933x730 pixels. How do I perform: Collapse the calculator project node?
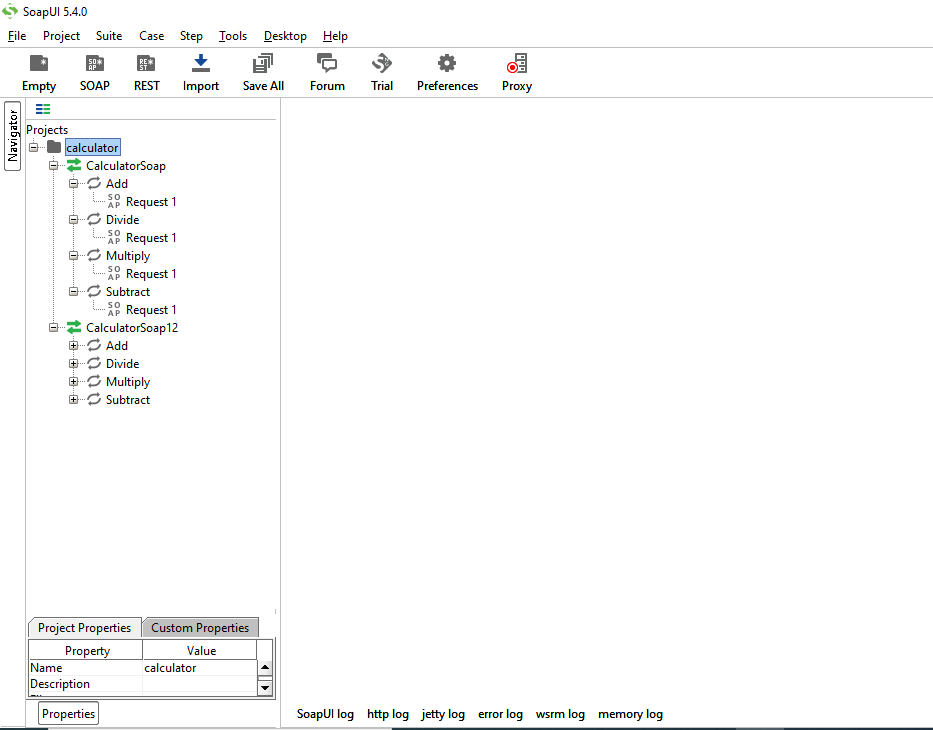click(x=33, y=147)
